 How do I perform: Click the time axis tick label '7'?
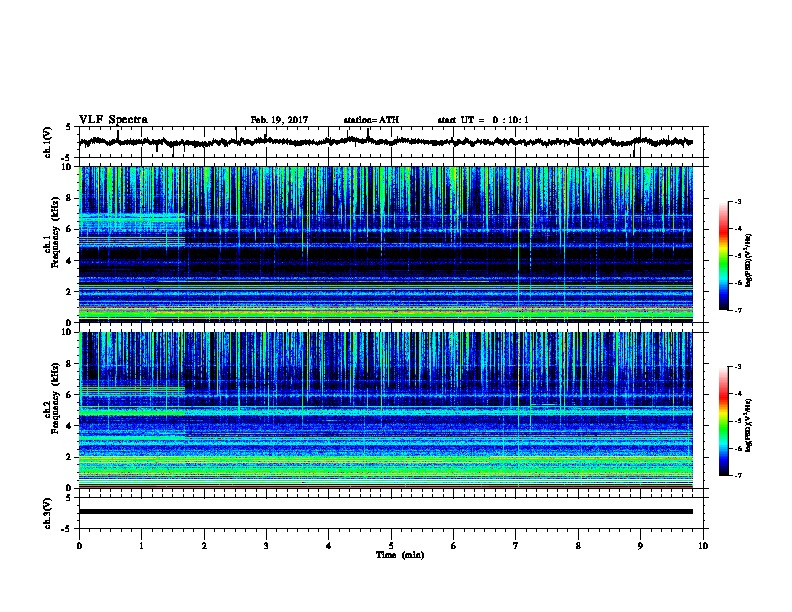516,545
